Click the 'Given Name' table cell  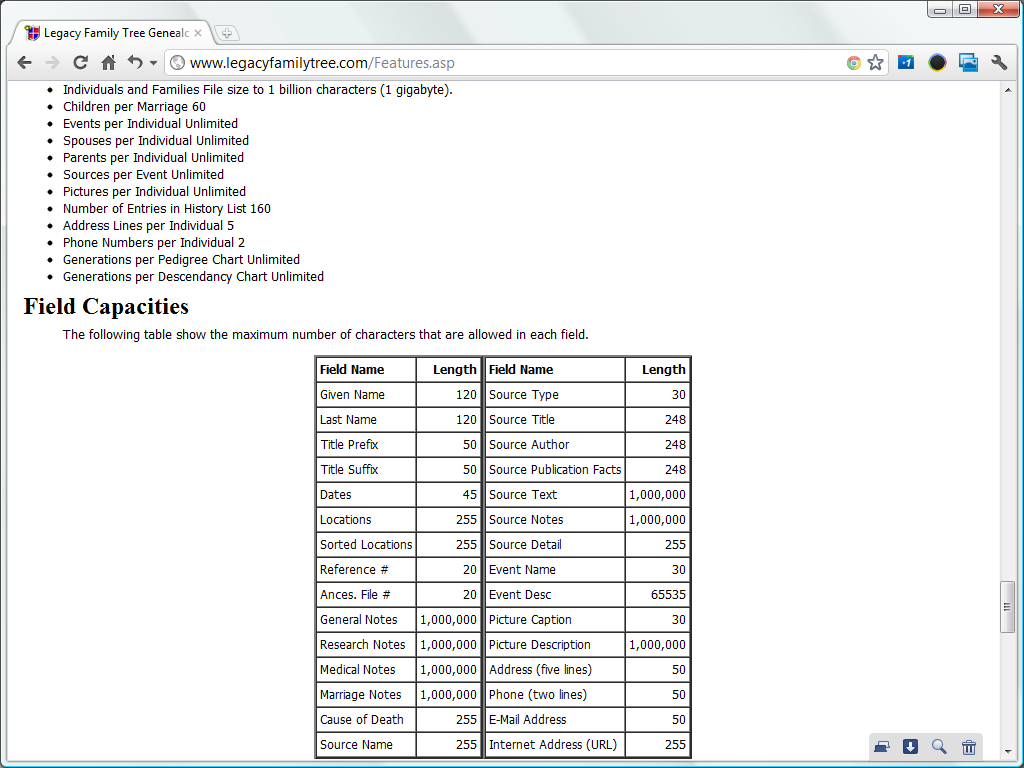click(366, 394)
